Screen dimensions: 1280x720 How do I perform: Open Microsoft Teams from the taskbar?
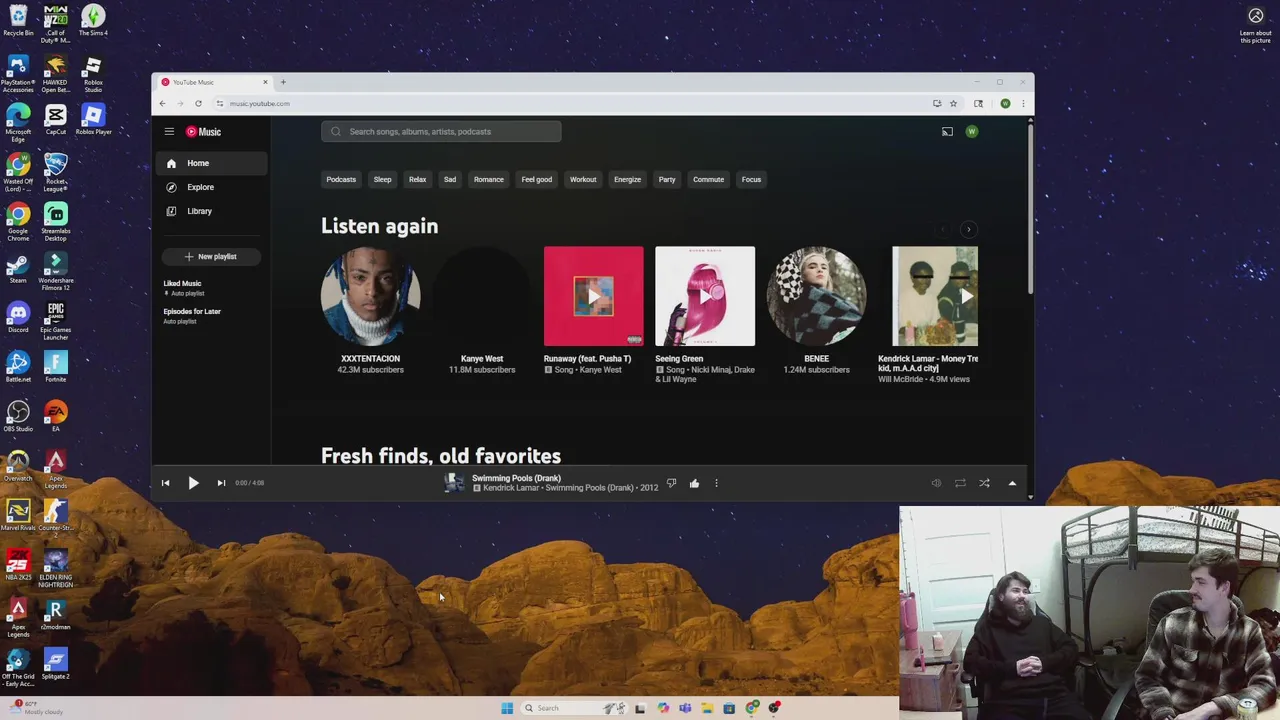pyautogui.click(x=685, y=708)
